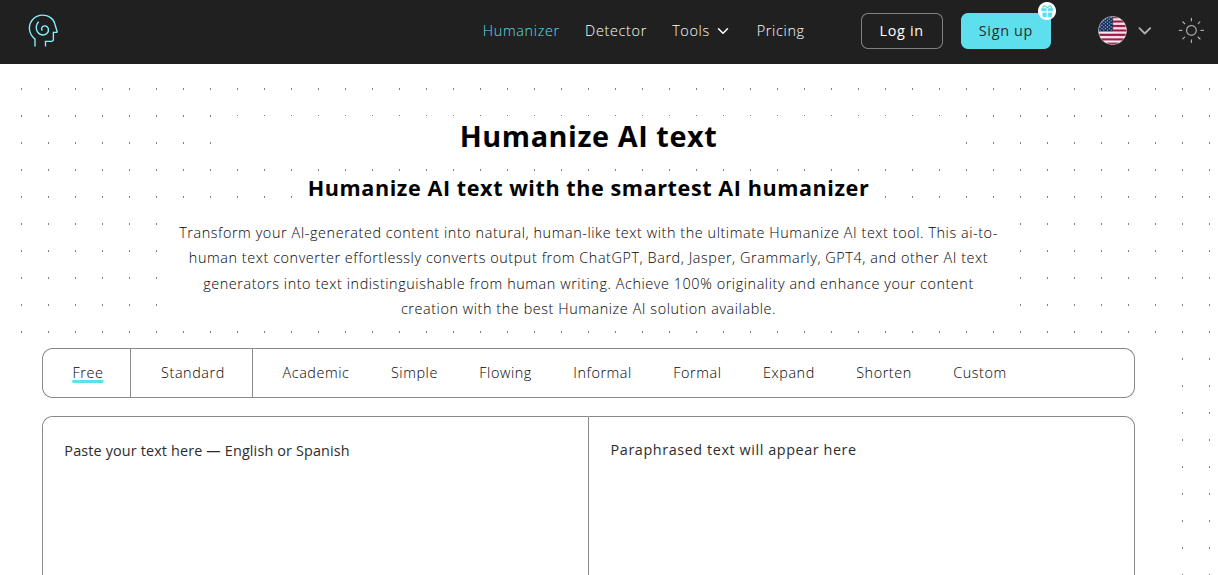Select the Standard mode tab
The image size is (1218, 575).
(192, 373)
